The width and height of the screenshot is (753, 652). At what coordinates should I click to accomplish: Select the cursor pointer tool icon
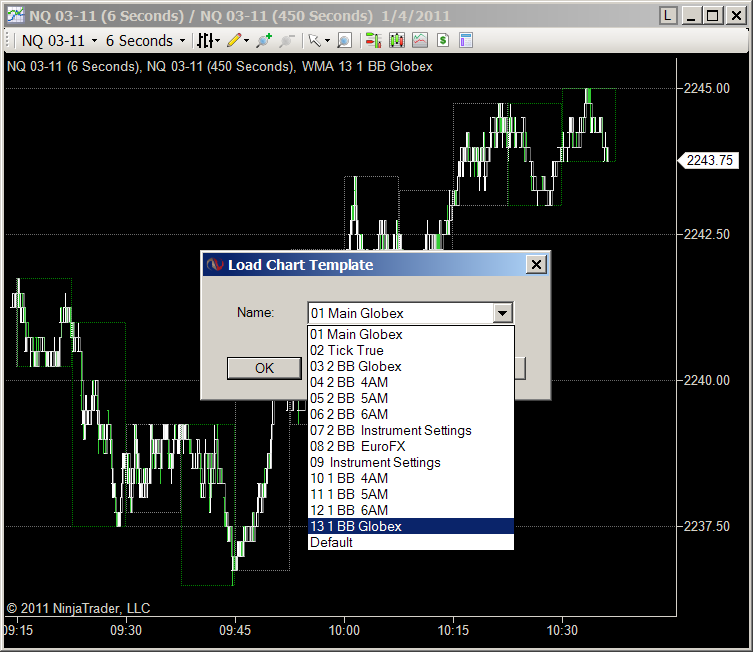click(x=315, y=41)
